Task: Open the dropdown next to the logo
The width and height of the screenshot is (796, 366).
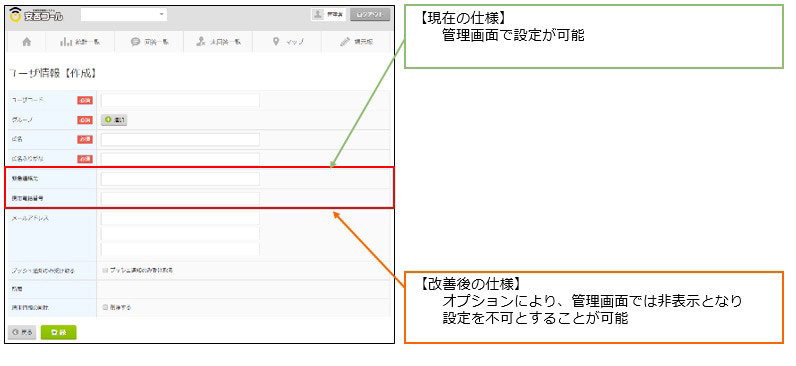Action: 123,15
